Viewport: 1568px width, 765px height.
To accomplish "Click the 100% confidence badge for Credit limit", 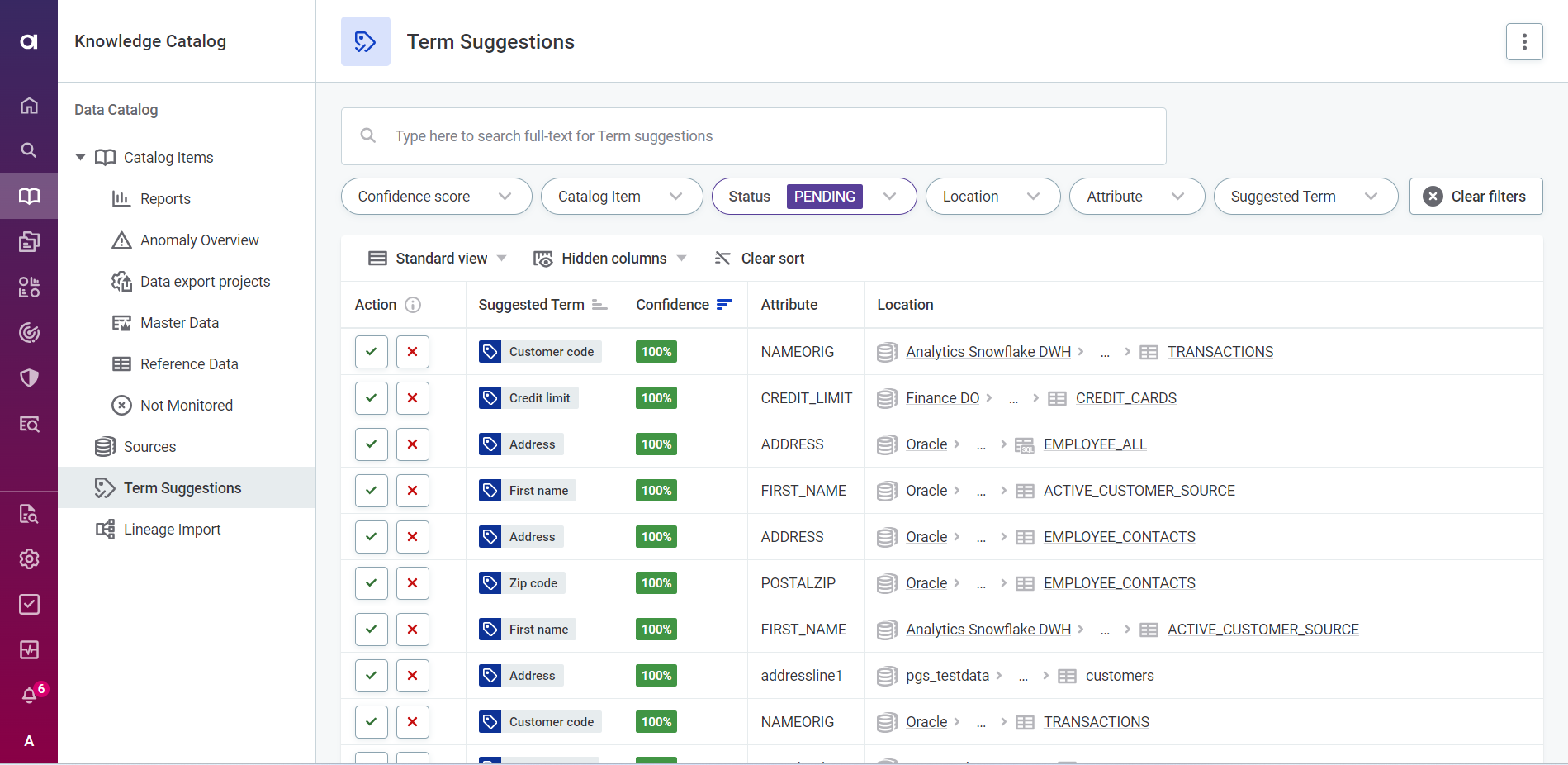I will pyautogui.click(x=656, y=398).
